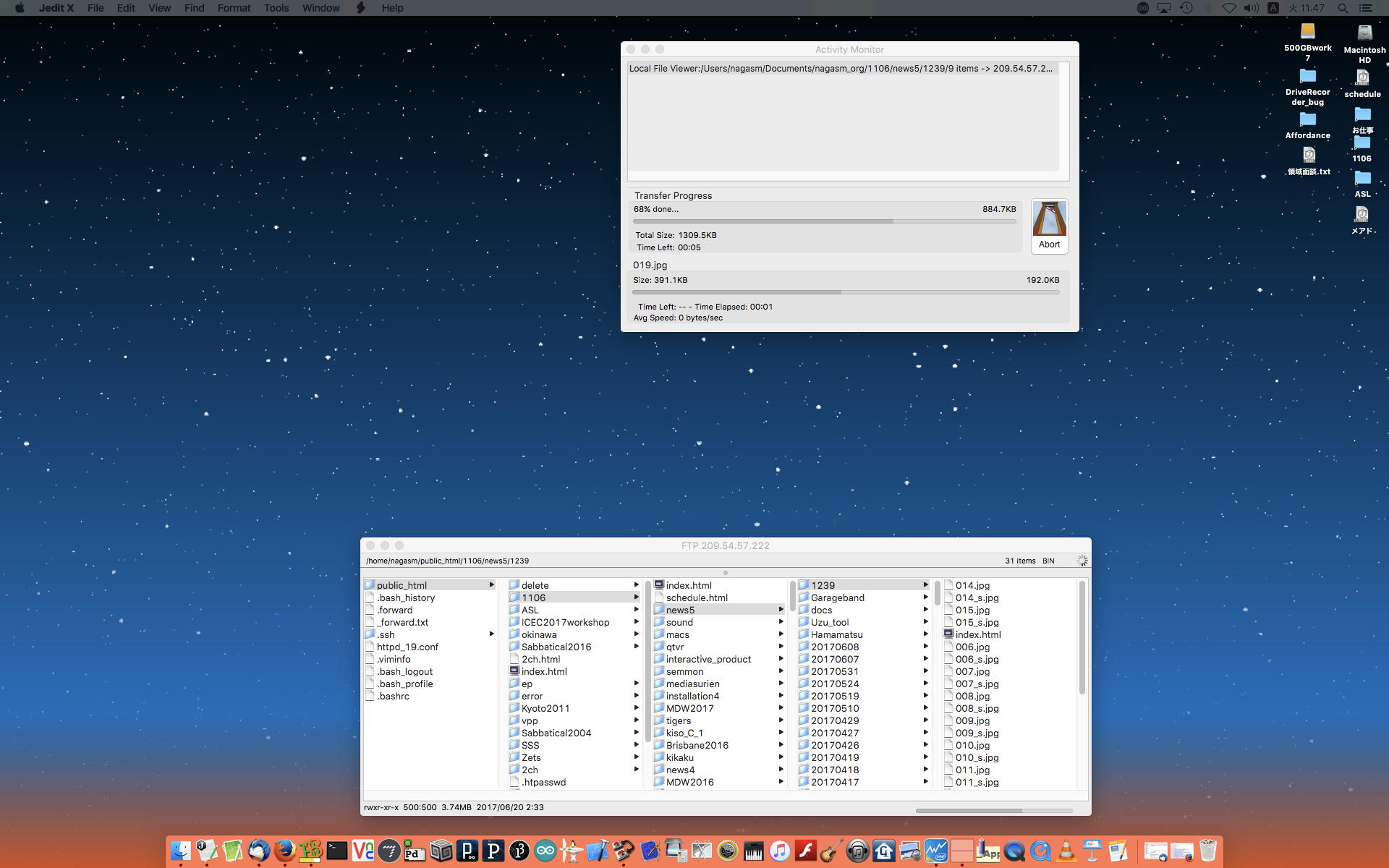Open iTunes from the dock

click(779, 851)
